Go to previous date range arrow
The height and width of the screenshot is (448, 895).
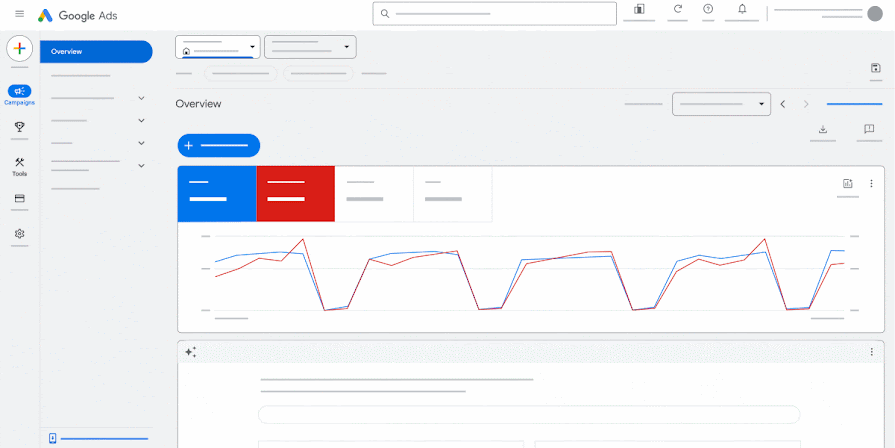pyautogui.click(x=783, y=104)
